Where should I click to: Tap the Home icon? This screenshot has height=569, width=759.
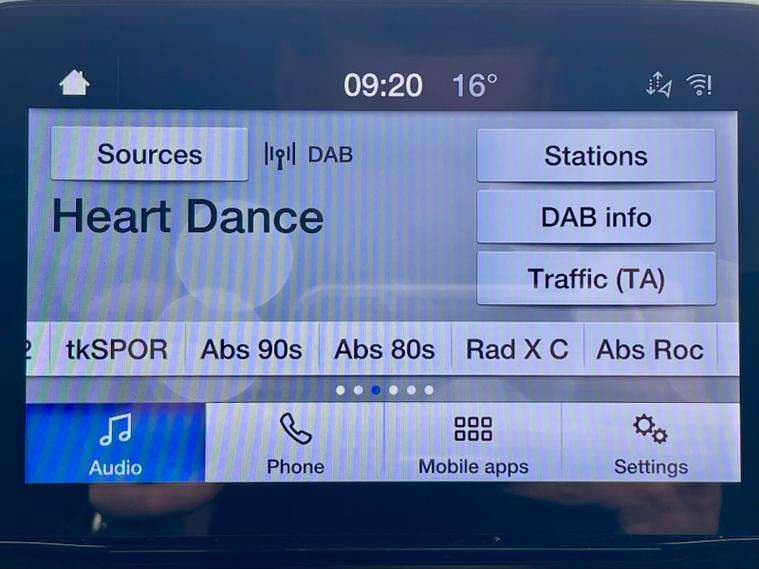(x=74, y=83)
